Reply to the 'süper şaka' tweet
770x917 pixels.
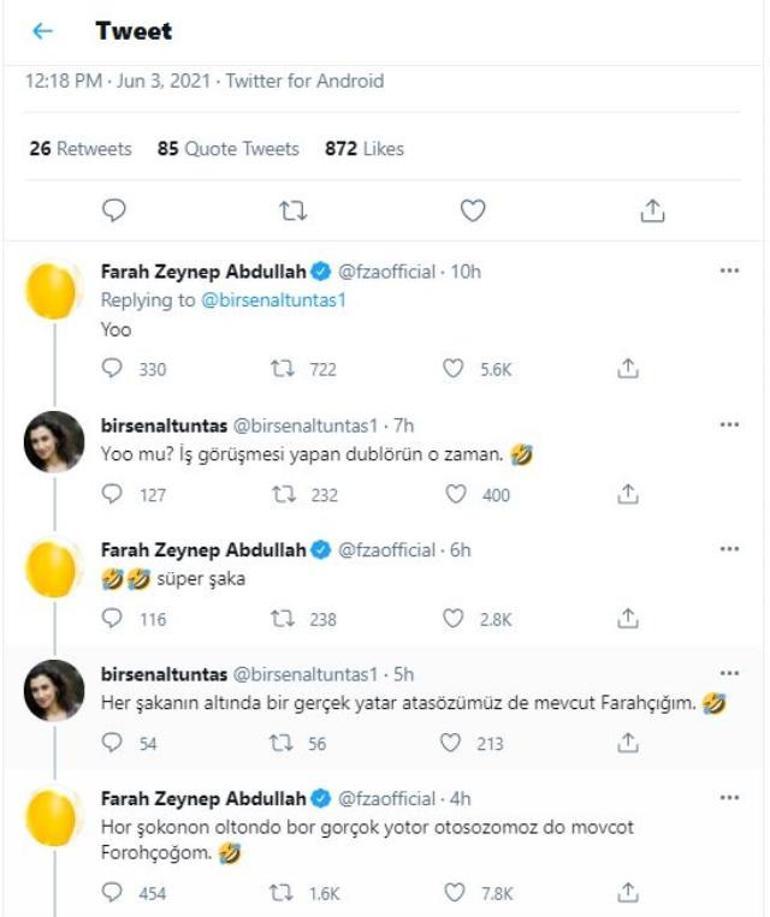coord(113,619)
